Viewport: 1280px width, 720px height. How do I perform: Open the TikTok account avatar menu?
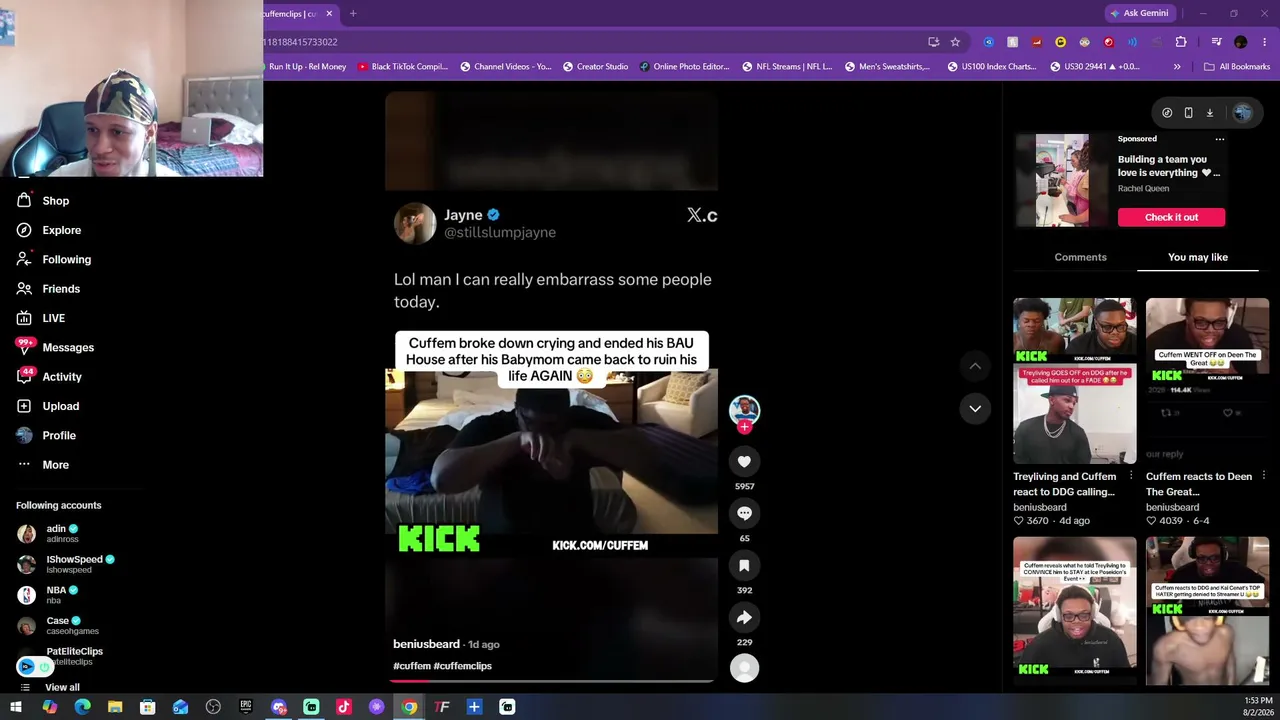point(1242,113)
